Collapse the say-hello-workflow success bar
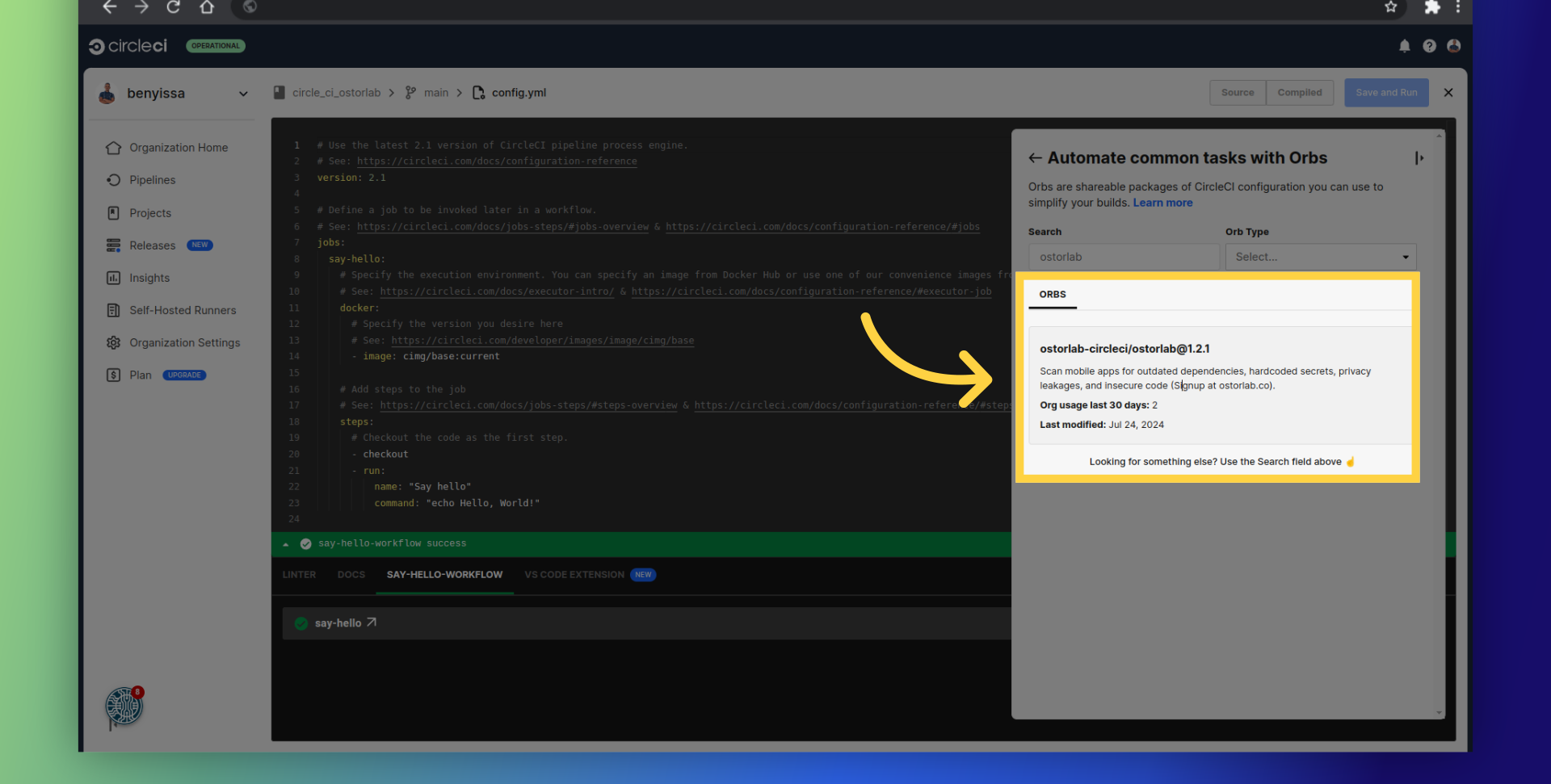Screen dimensions: 1551x784 click(285, 544)
